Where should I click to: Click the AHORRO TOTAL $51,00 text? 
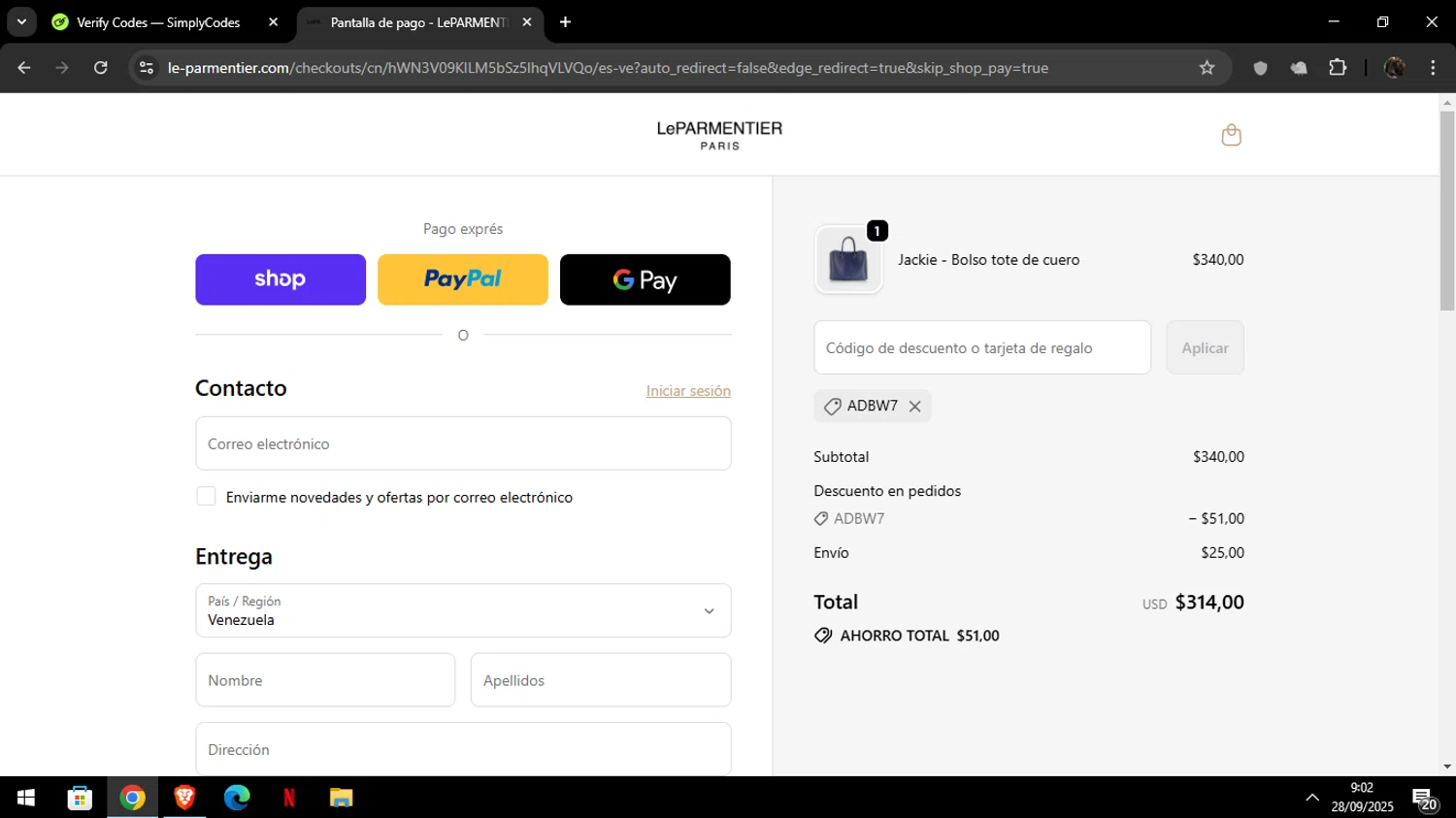tap(919, 636)
